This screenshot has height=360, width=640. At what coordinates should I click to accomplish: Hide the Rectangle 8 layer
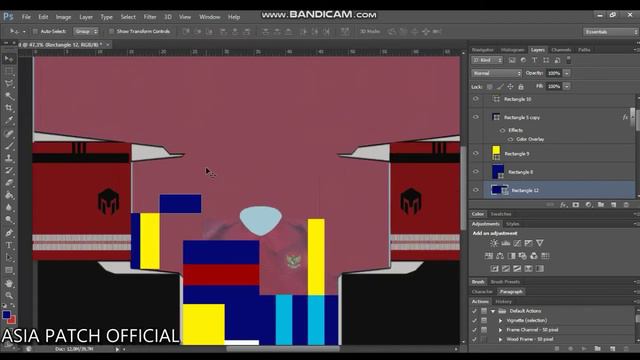[476, 172]
